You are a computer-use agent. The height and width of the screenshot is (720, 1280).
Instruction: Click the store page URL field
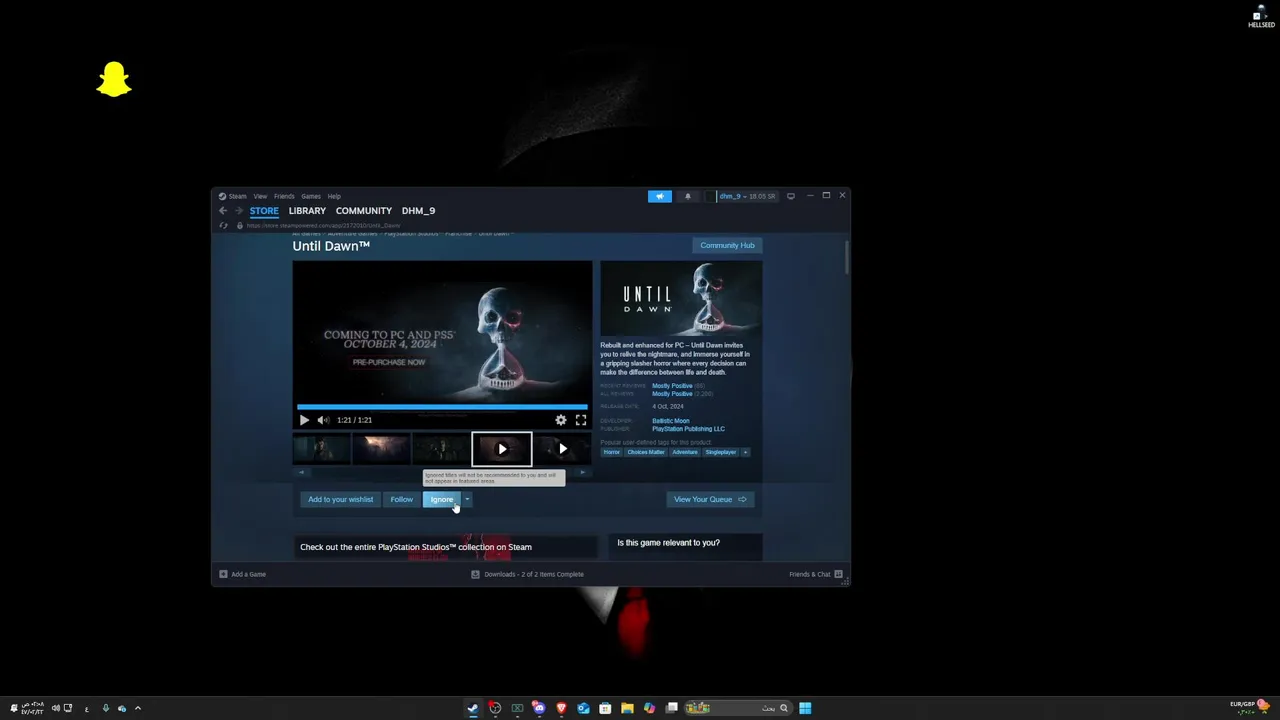[x=323, y=225]
